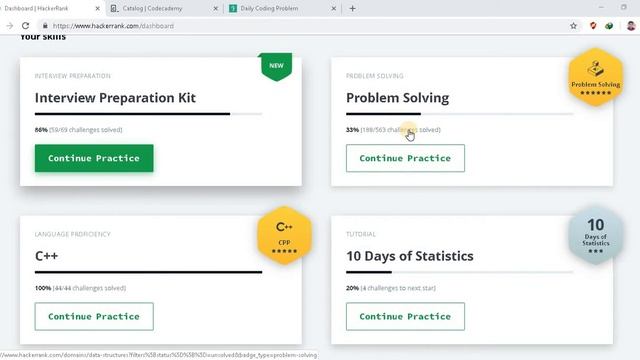Continue Practice for C++

94,316
